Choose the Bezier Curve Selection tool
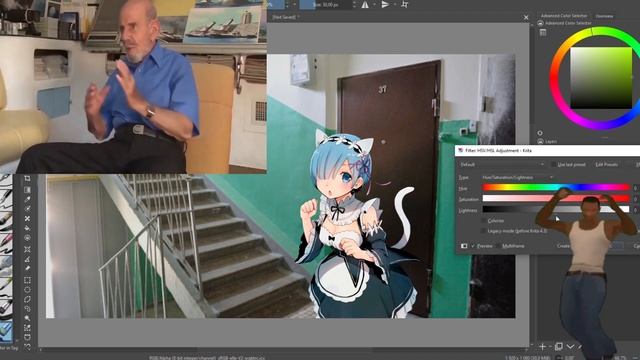Screen dimensions: 640x360 click(x=27, y=337)
